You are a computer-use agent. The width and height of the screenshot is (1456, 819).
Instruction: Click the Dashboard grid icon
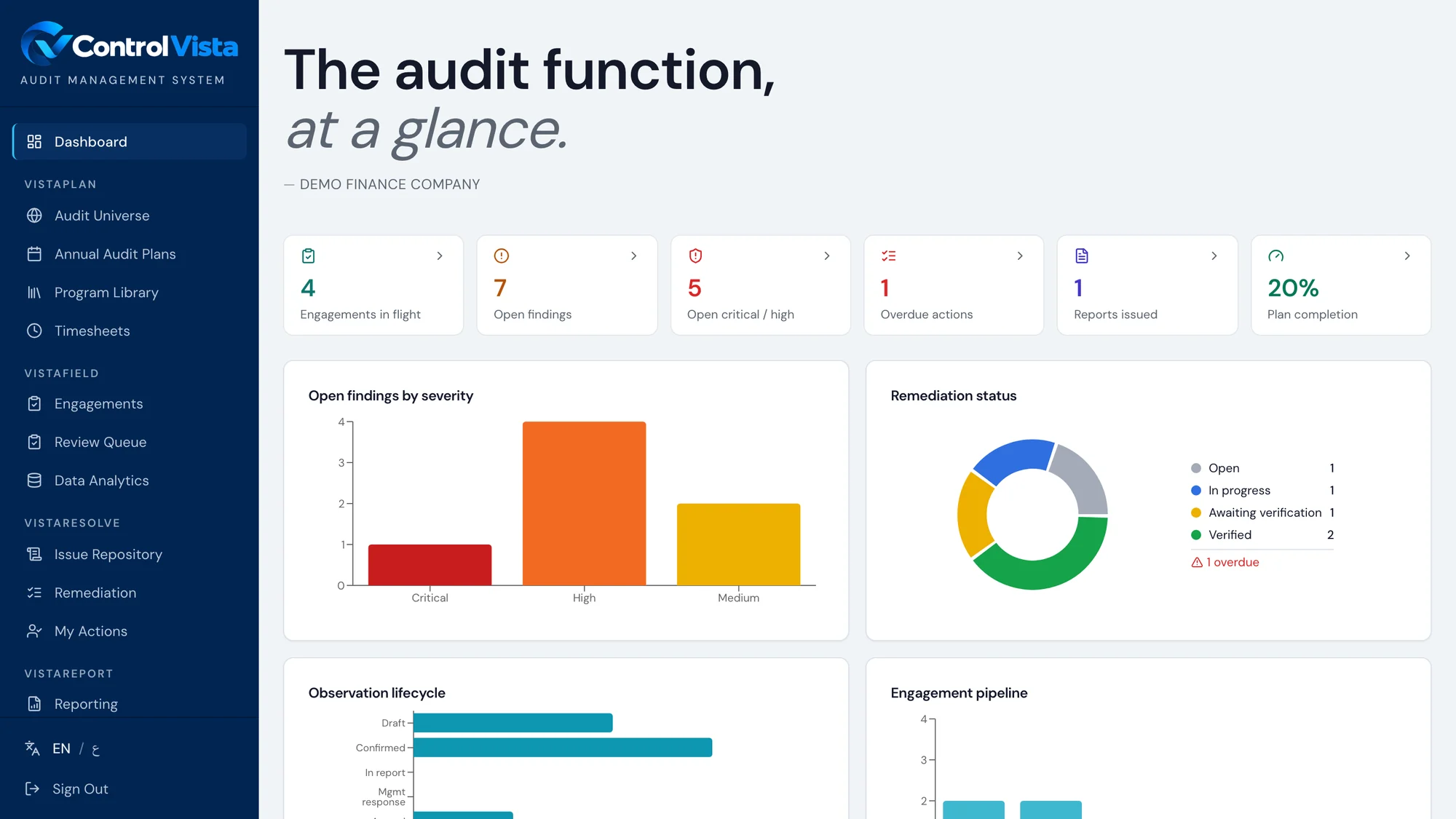click(34, 141)
